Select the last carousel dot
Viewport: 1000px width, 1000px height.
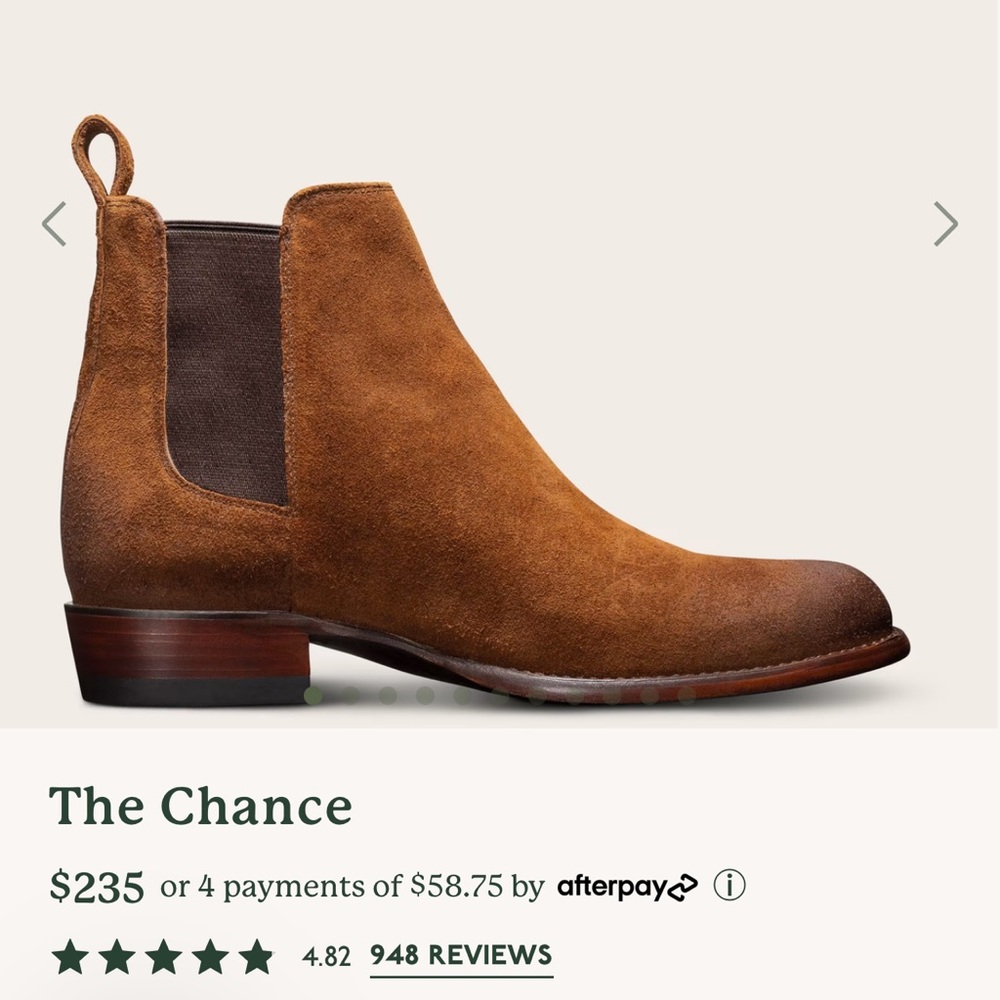pyautogui.click(x=684, y=693)
